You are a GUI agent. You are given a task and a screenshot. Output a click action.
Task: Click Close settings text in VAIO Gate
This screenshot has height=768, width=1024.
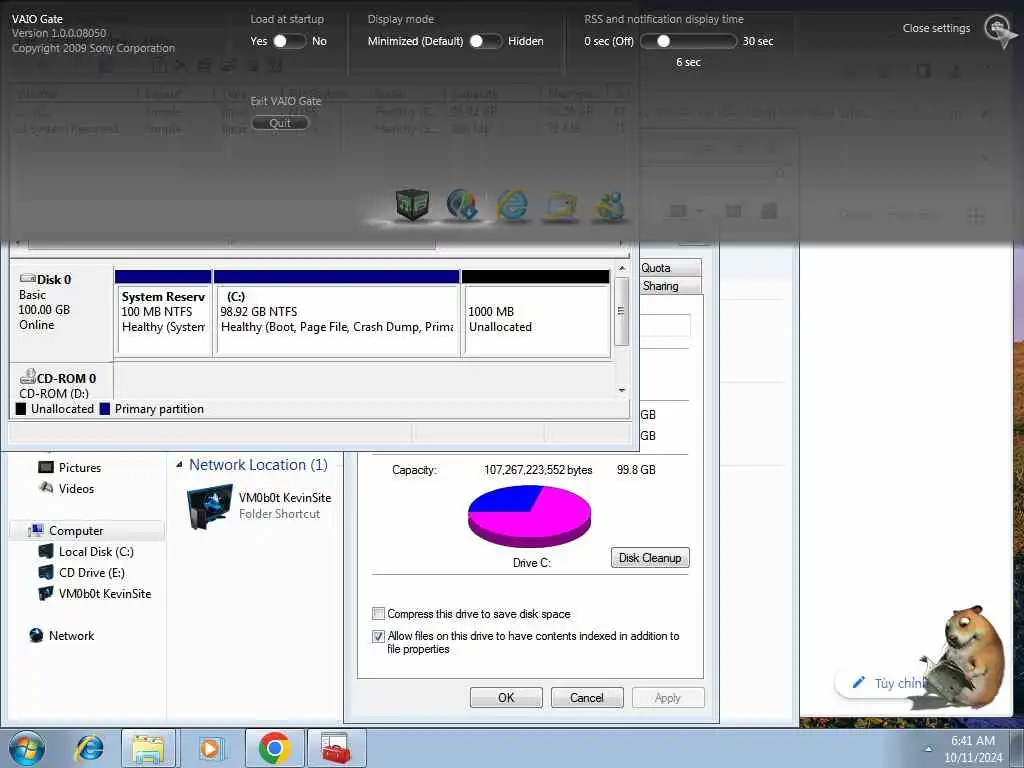pyautogui.click(x=936, y=28)
